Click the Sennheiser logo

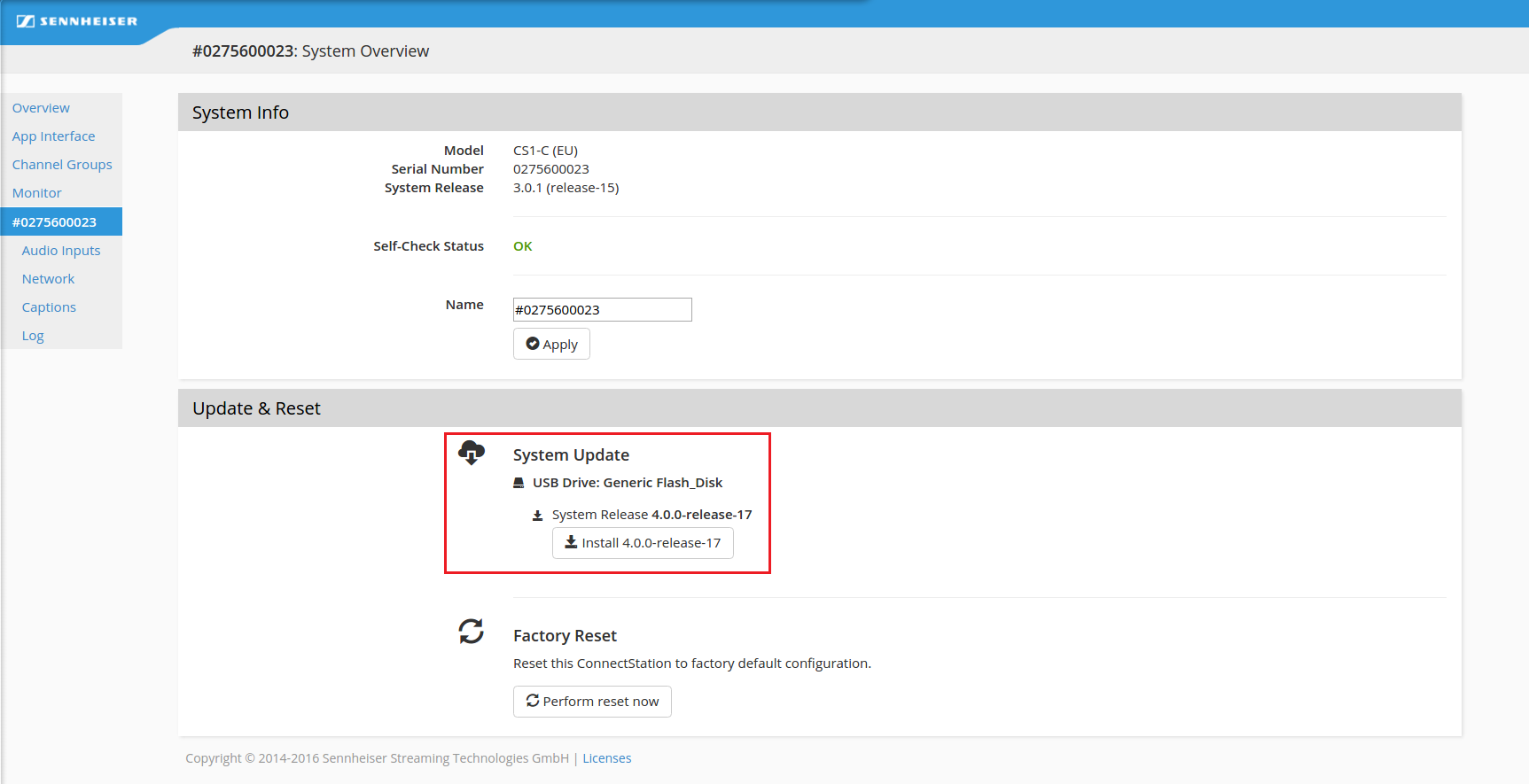(77, 21)
